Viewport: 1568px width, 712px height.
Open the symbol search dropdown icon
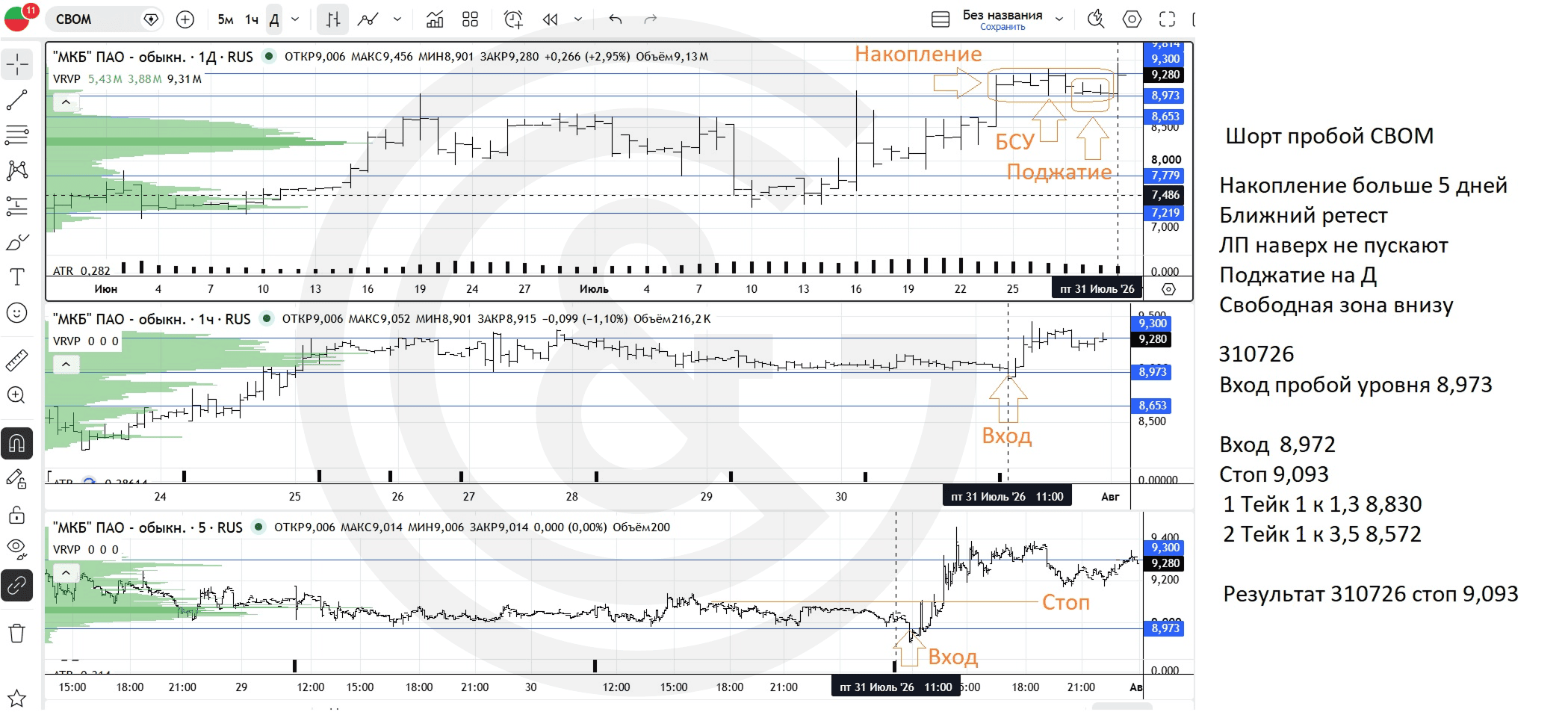(x=151, y=19)
